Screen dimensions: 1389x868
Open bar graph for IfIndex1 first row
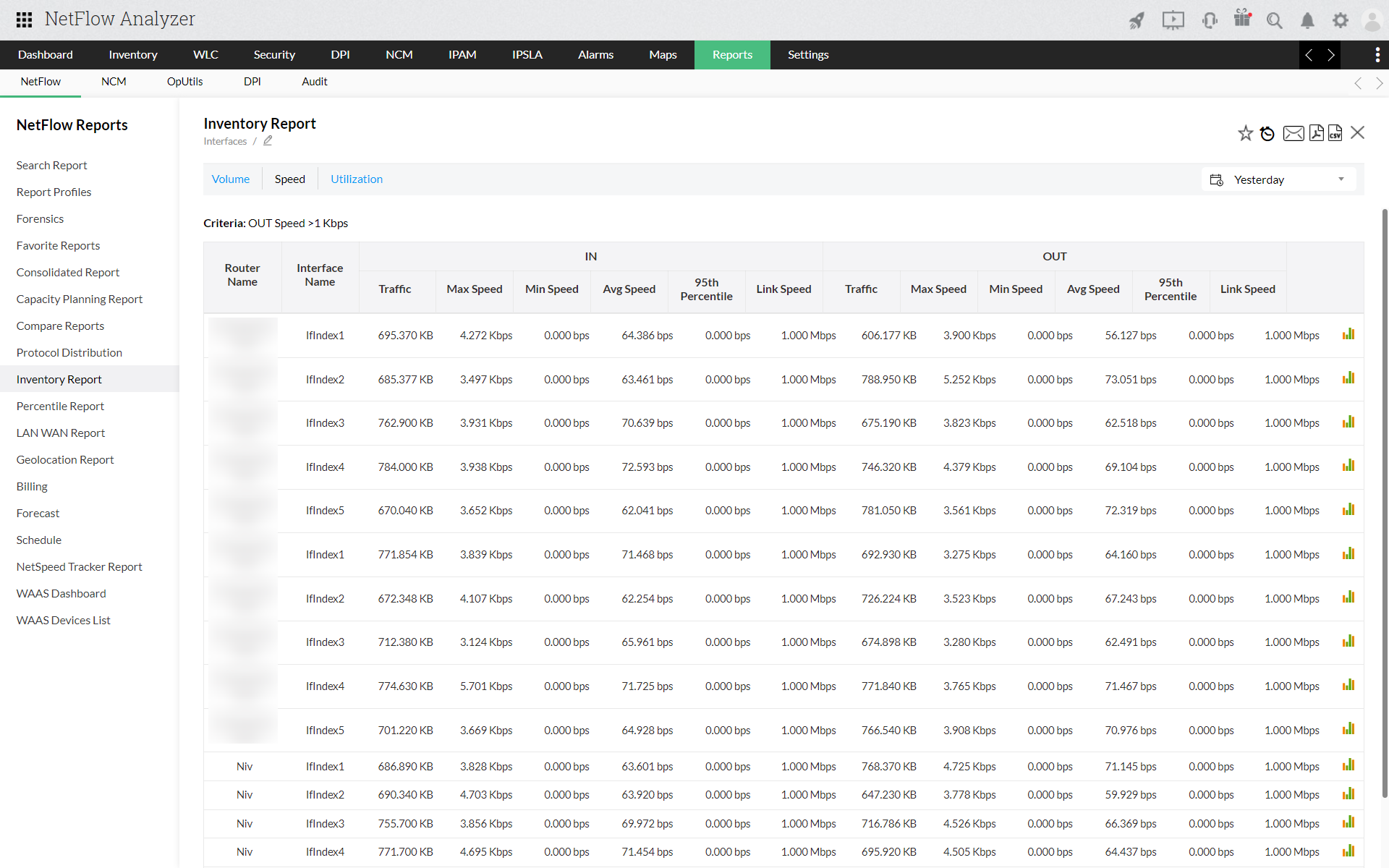[1348, 334]
